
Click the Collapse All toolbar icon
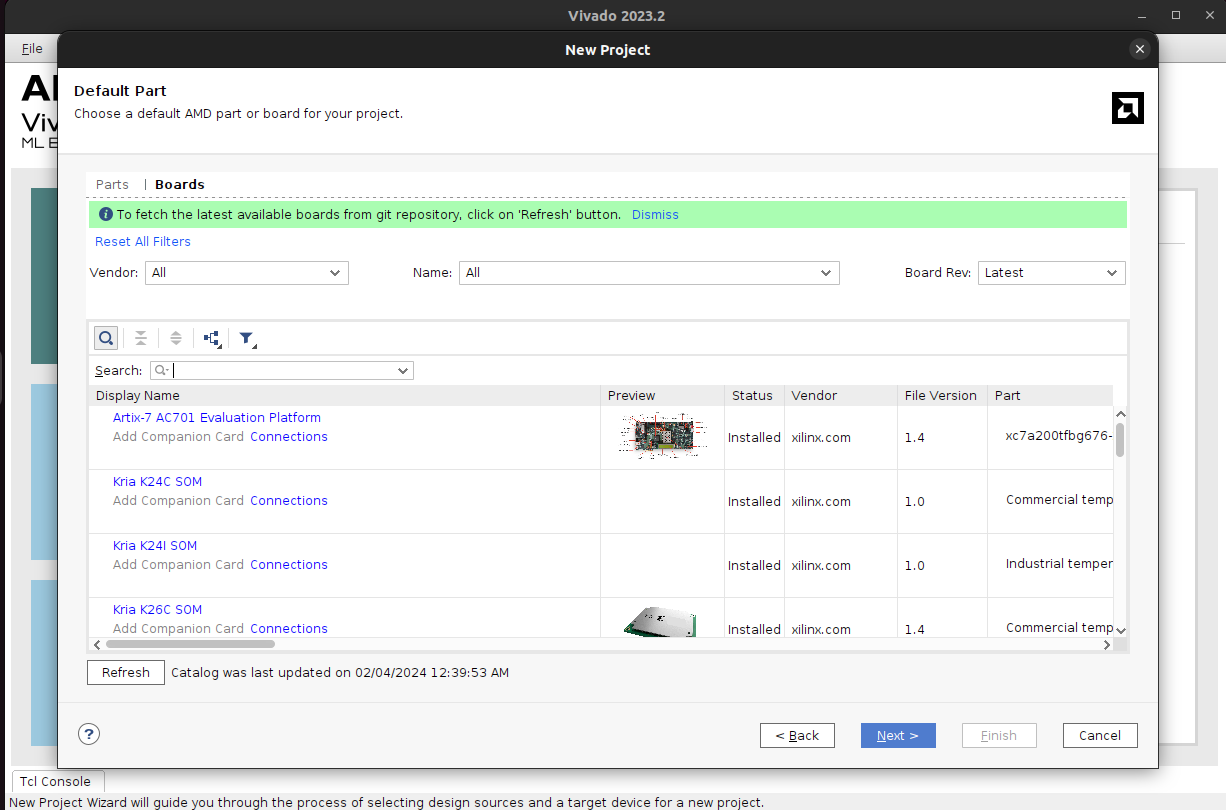[x=141, y=338]
